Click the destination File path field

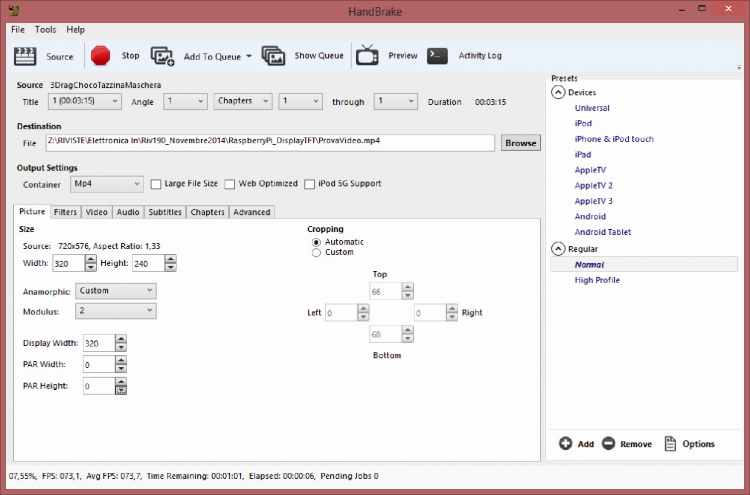[x=270, y=143]
